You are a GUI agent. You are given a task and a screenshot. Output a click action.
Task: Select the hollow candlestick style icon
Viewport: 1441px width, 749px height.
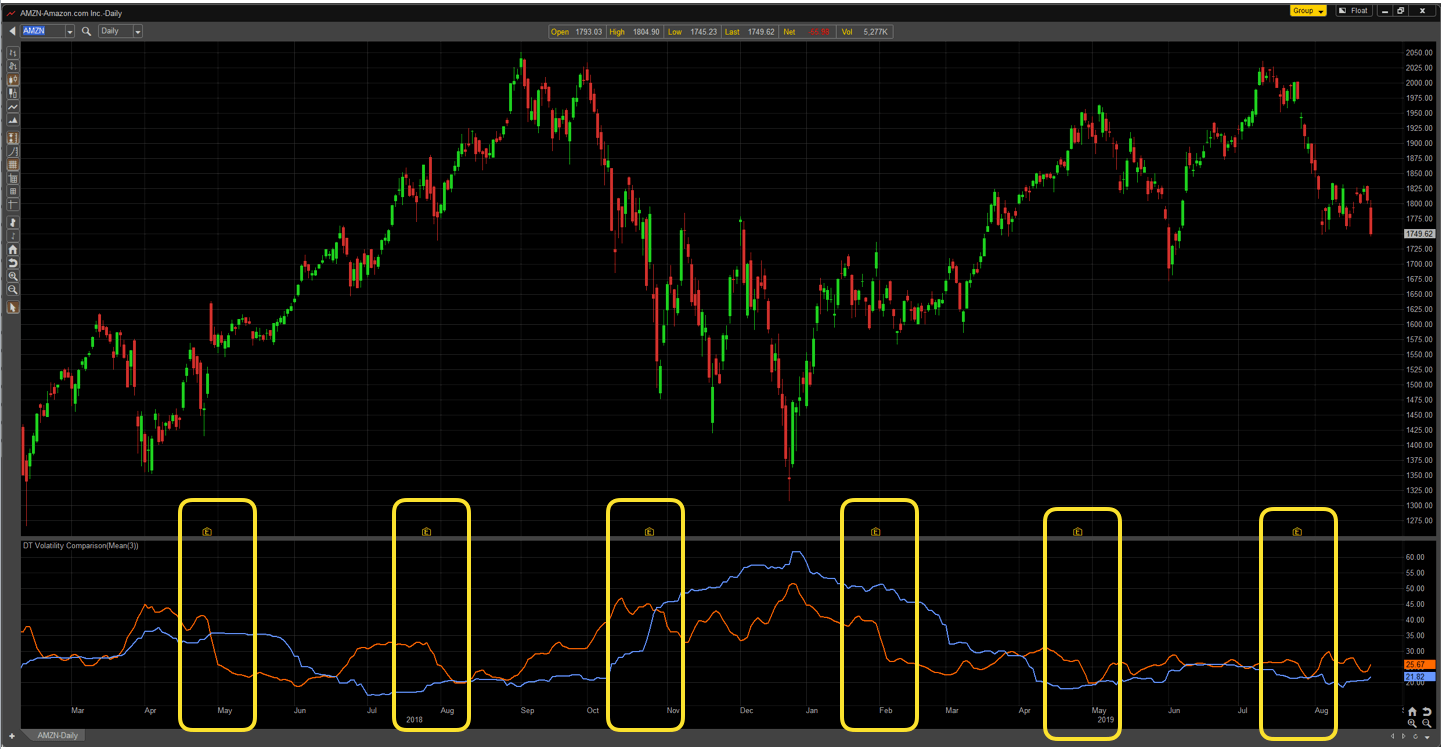pyautogui.click(x=13, y=92)
